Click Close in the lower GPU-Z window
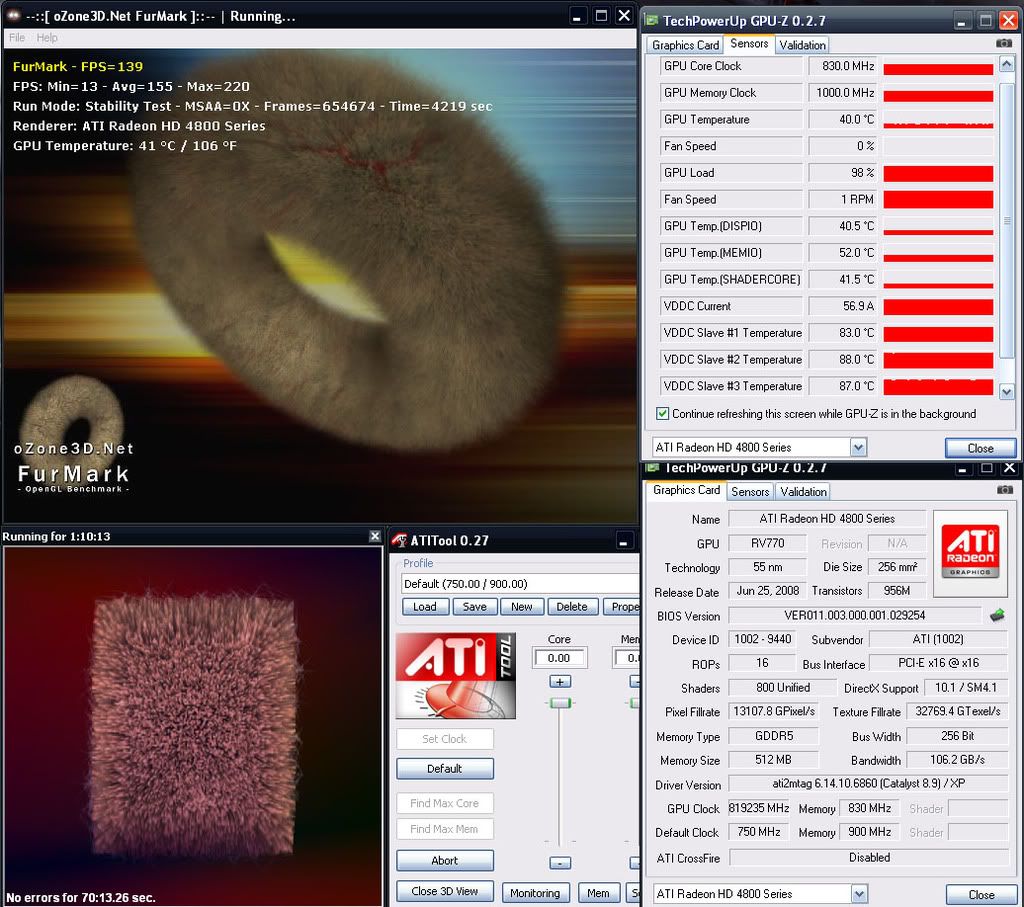This screenshot has width=1024, height=907. [x=981, y=895]
